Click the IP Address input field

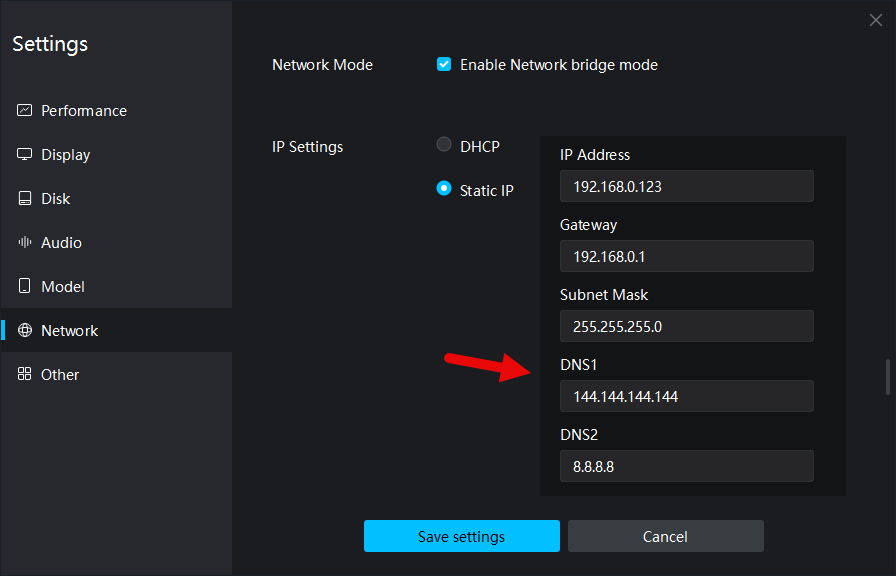pyautogui.click(x=686, y=186)
